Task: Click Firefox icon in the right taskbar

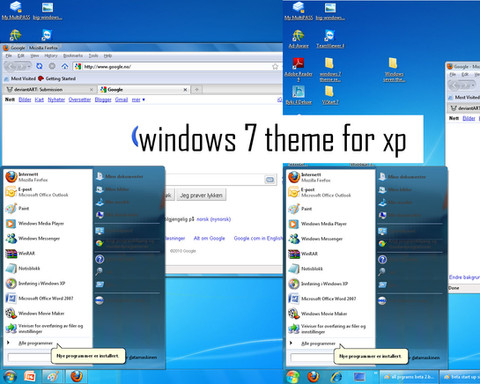Action: [x=313, y=377]
